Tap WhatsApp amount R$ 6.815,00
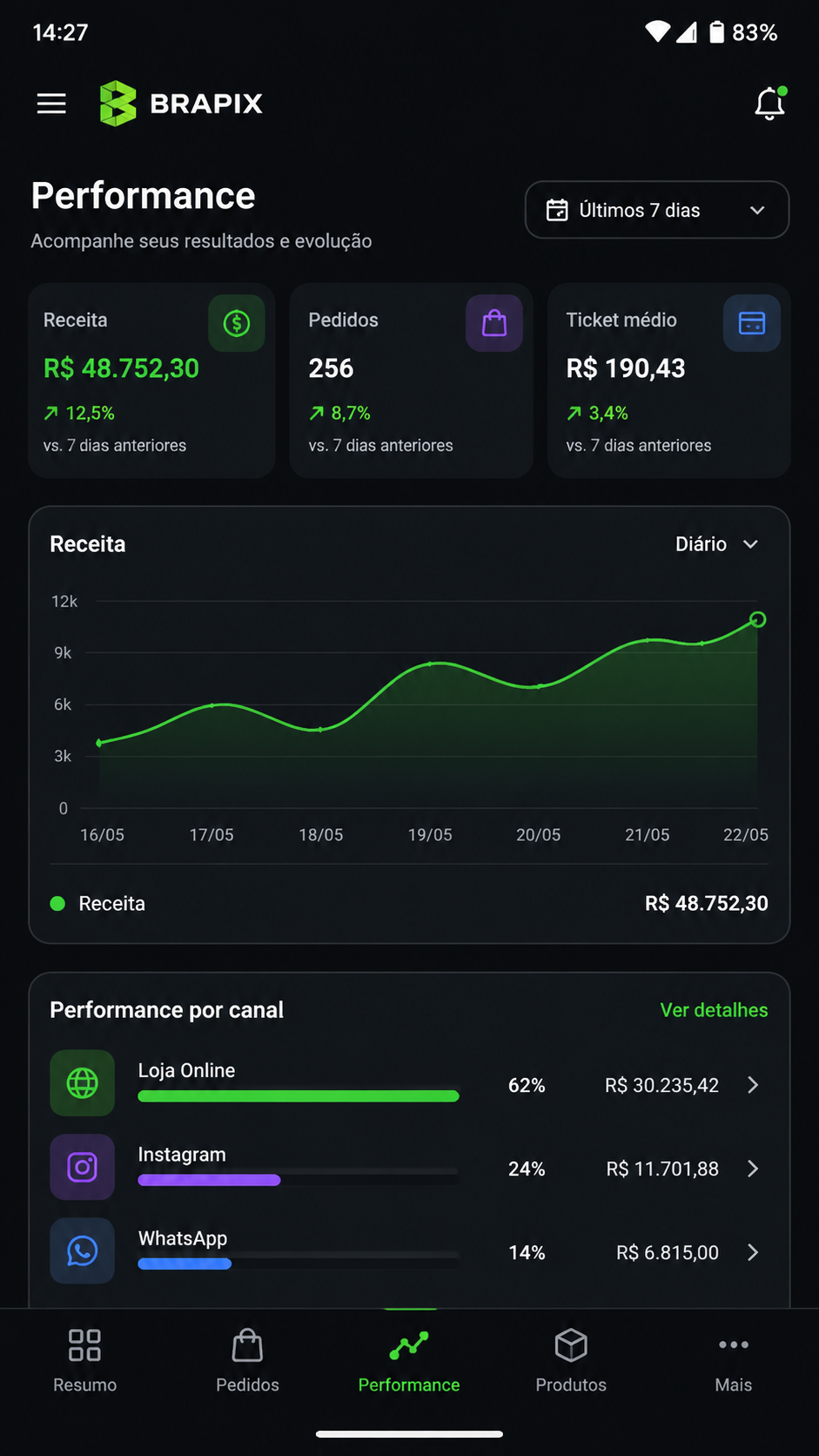The width and height of the screenshot is (819, 1456). 668,1252
